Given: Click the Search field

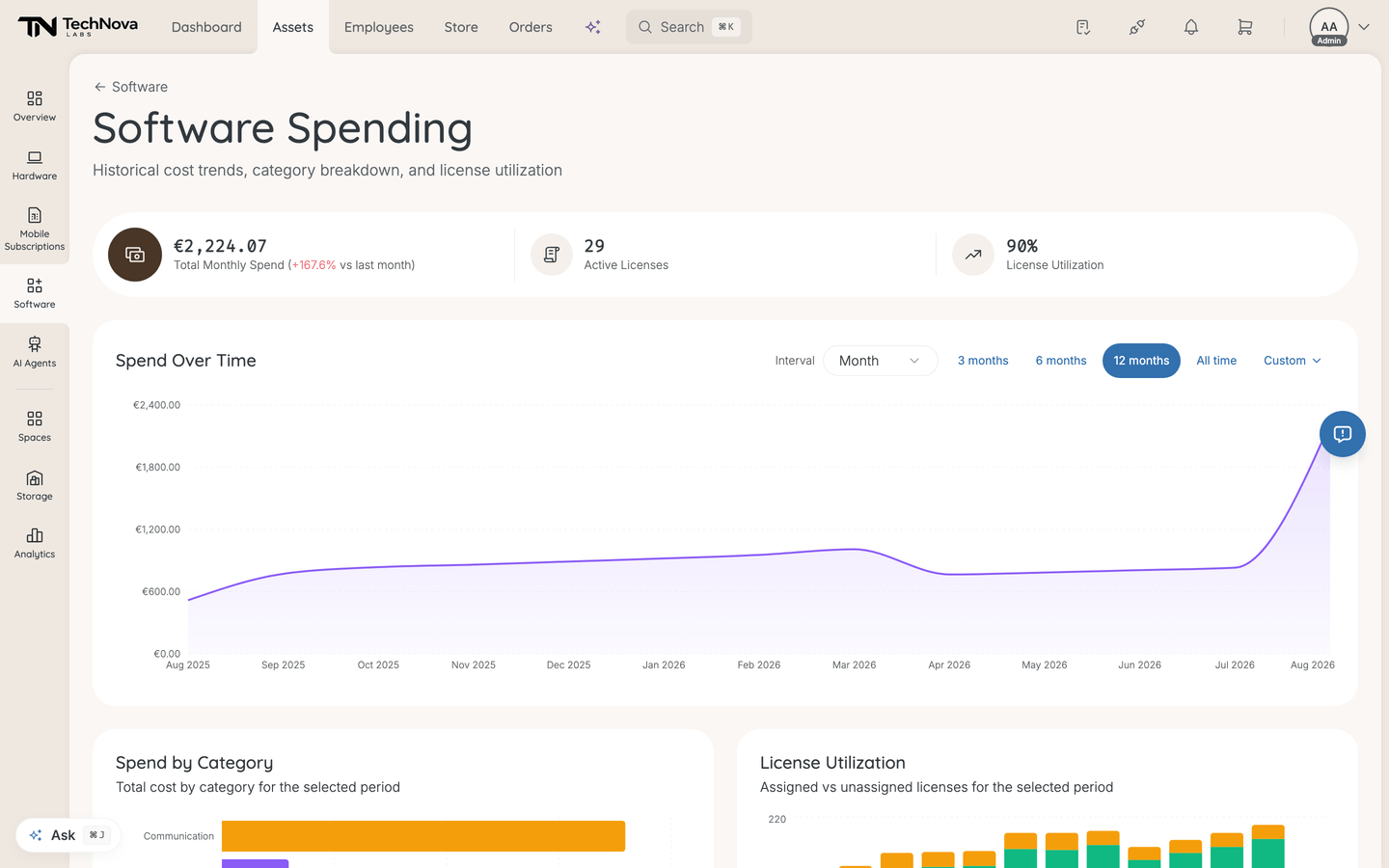Looking at the screenshot, I should click(x=689, y=27).
